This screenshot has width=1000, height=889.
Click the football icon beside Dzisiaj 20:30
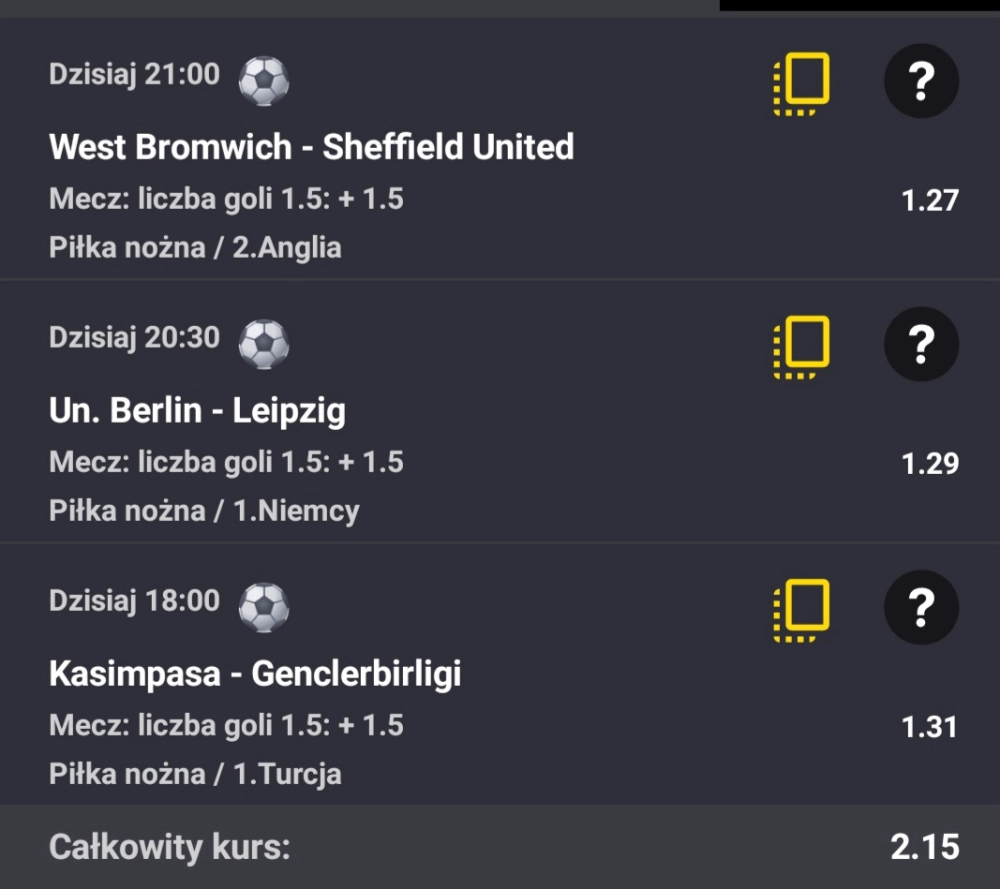(264, 344)
